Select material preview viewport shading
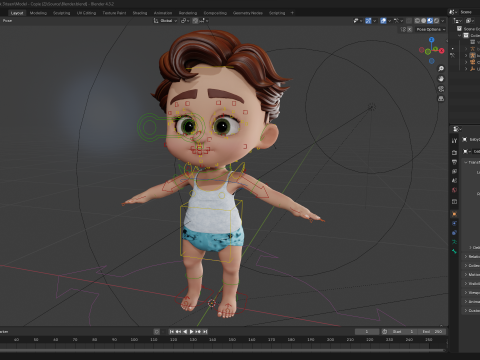This screenshot has height=360, width=480. coord(430,21)
